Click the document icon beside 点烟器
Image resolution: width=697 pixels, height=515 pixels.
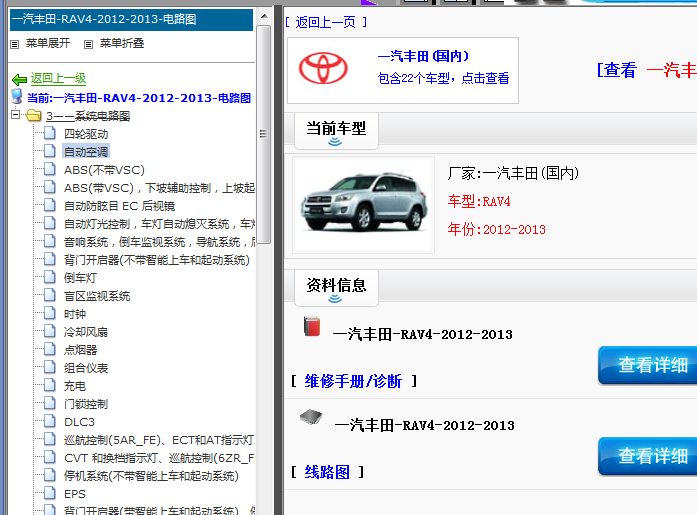point(50,349)
